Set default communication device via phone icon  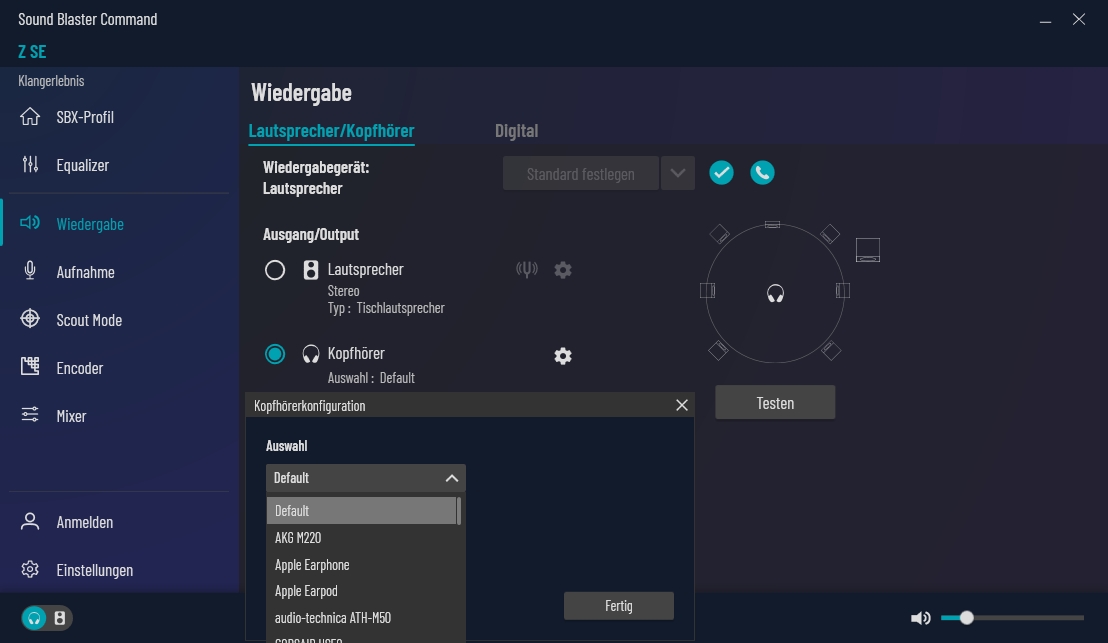[x=762, y=172]
